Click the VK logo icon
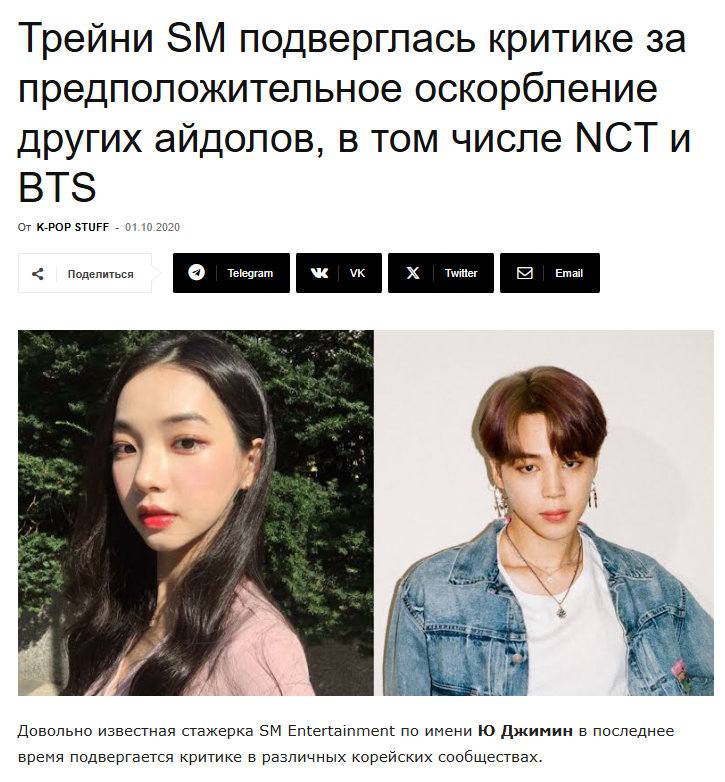The width and height of the screenshot is (725, 782). (319, 273)
